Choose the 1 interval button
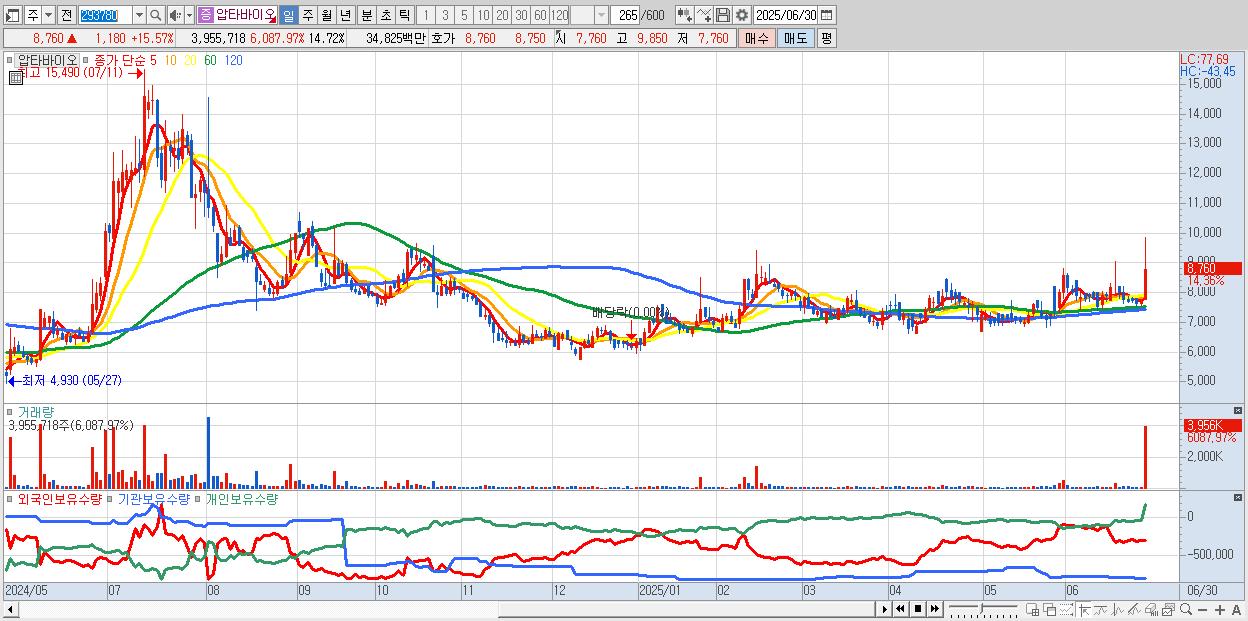The width and height of the screenshot is (1248, 621). 425,15
